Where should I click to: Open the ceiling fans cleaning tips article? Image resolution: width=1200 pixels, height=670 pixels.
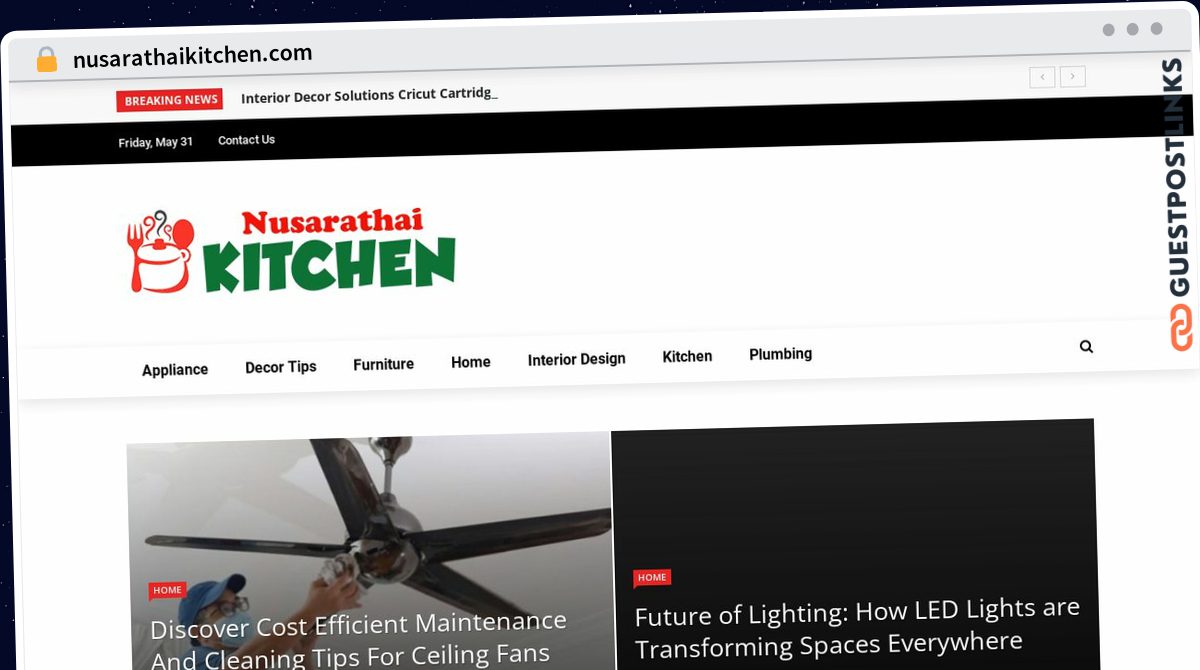point(358,639)
